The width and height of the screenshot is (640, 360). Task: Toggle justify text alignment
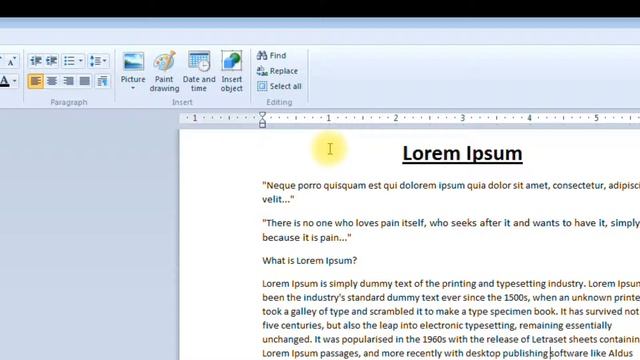click(x=84, y=81)
